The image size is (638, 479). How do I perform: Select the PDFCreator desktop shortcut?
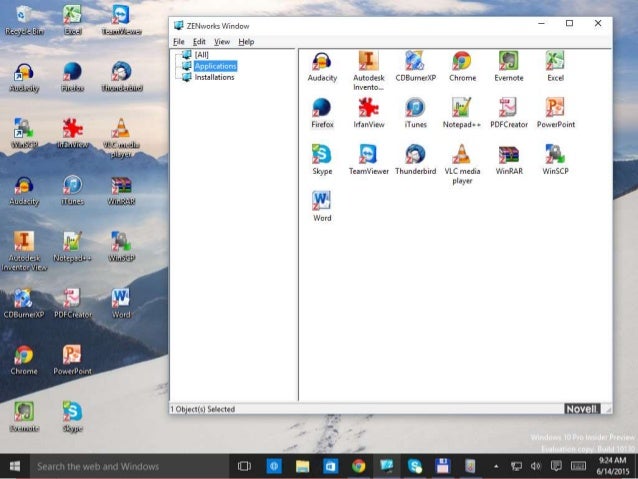72,304
